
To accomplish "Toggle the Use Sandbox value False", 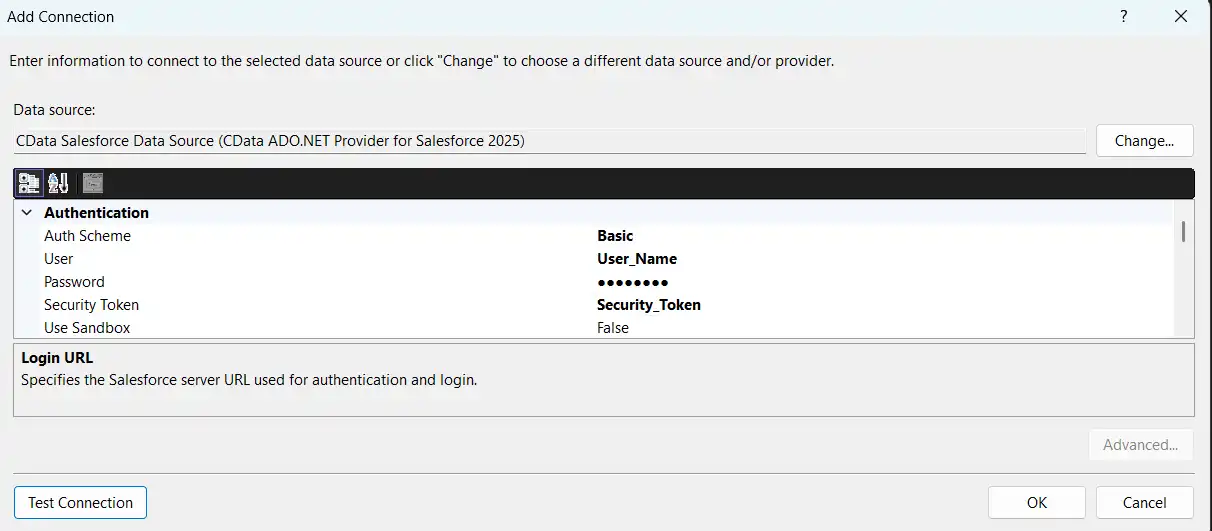I will coord(613,328).
